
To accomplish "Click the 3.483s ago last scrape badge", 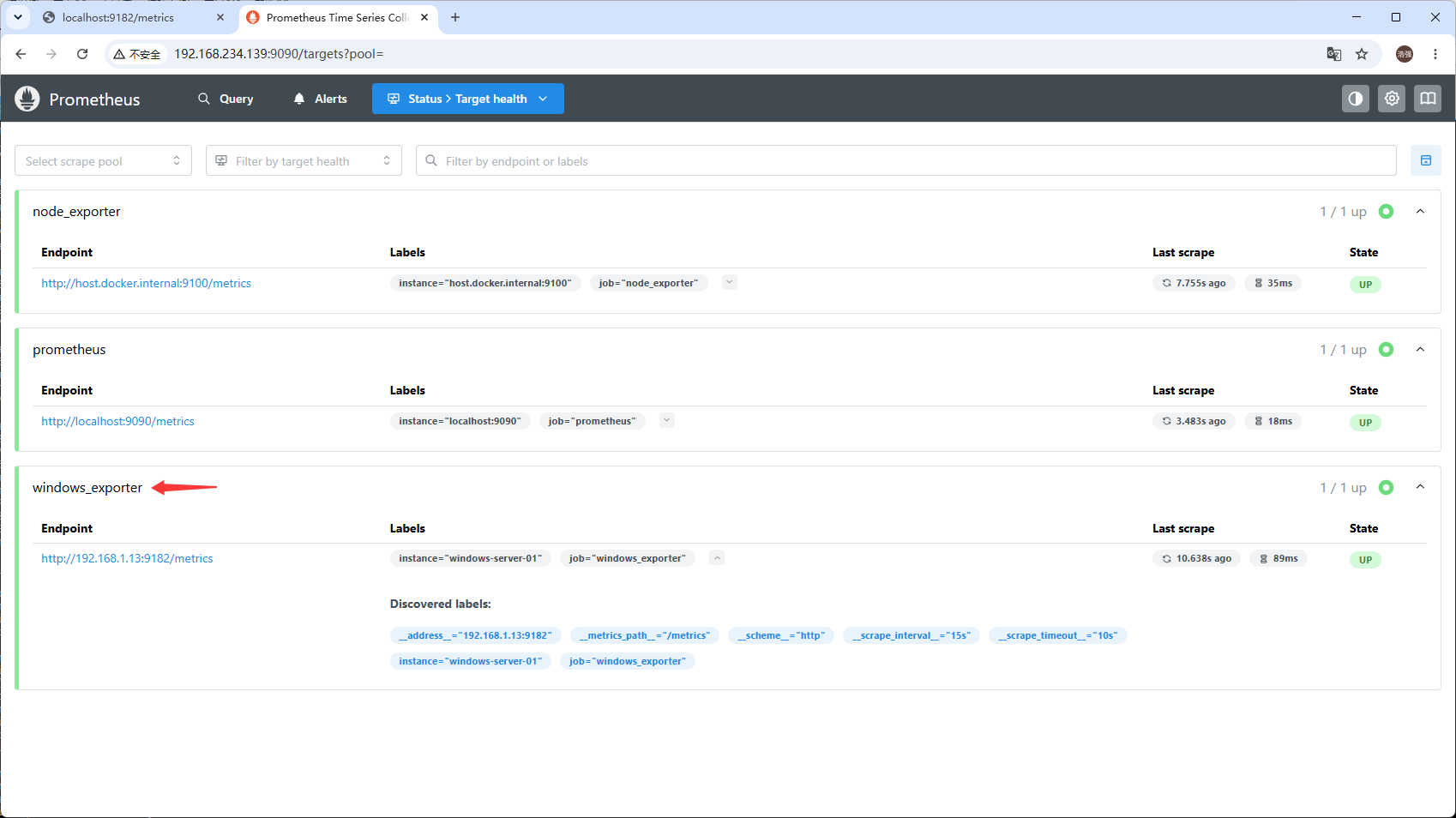I will 1194,421.
